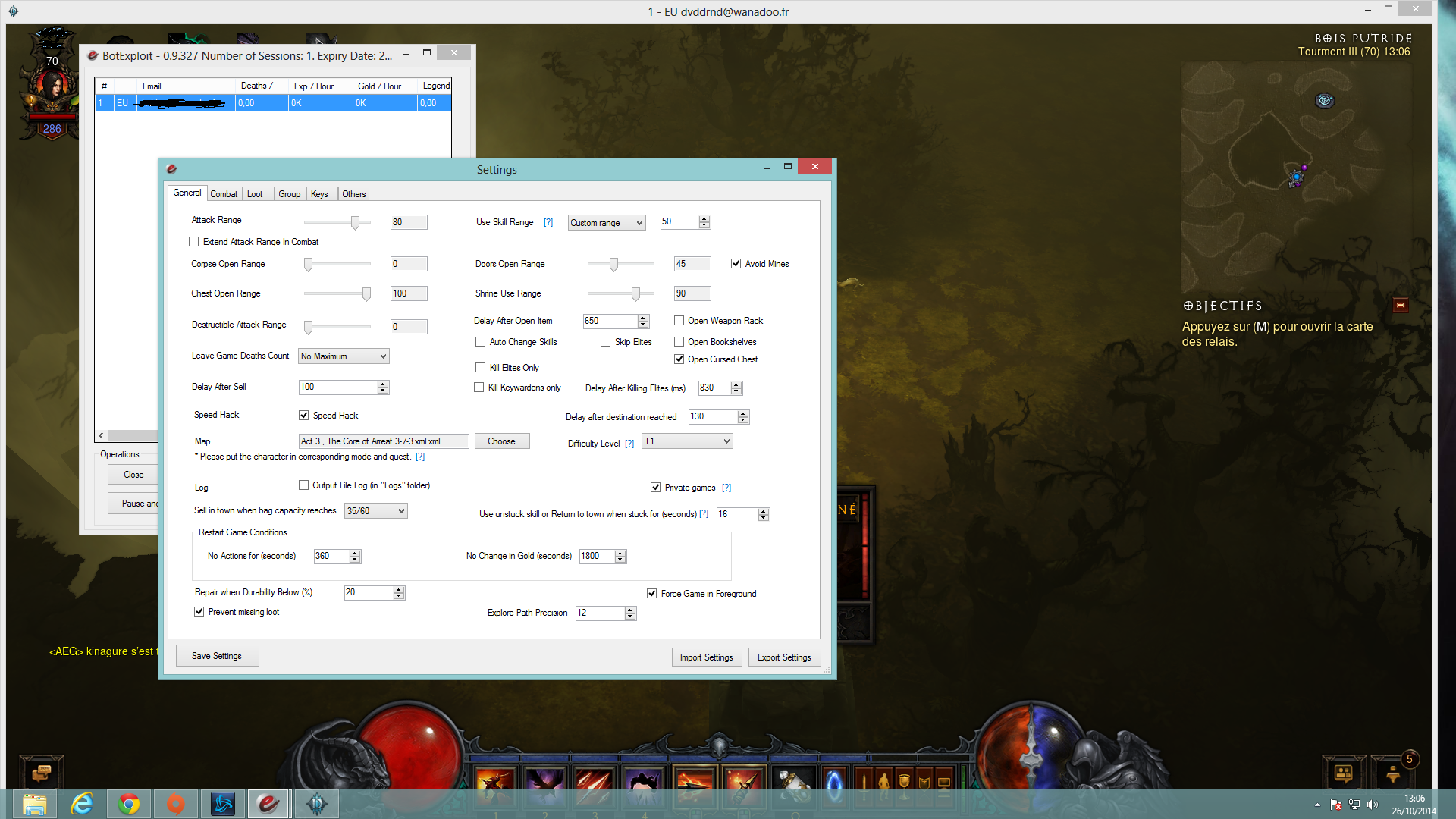Toggle the Private games checkbox
The height and width of the screenshot is (819, 1456).
point(655,488)
